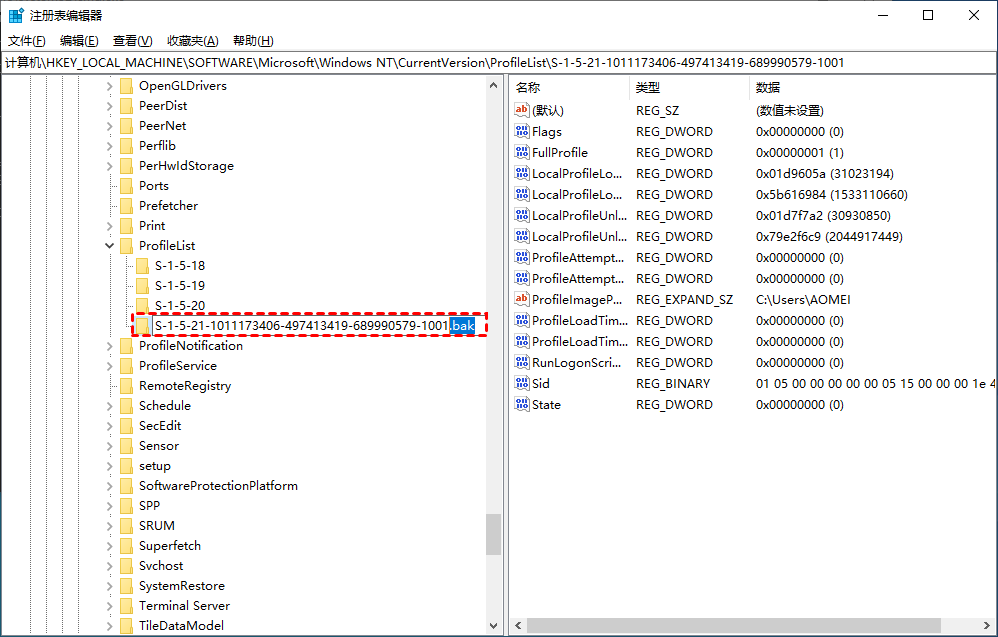The width and height of the screenshot is (998, 637).
Task: Expand the PerHwIdStorage key
Action: 109,166
